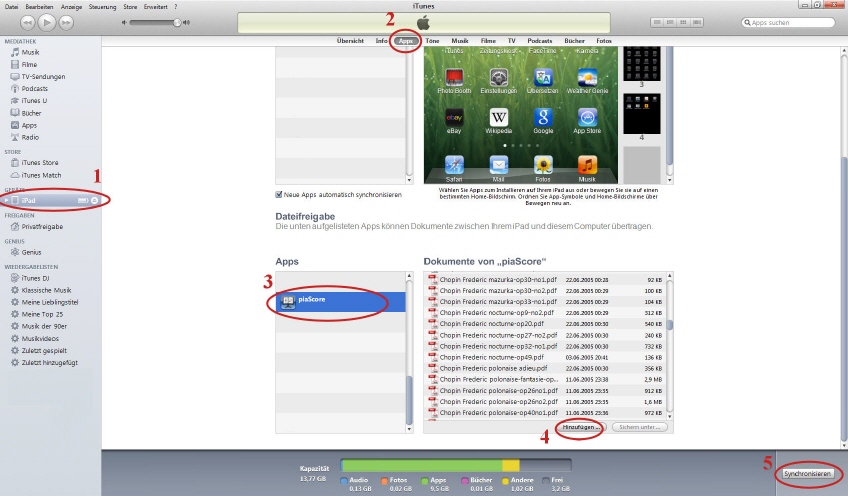The image size is (848, 496).
Task: Open Genius in the sidebar
Action: point(31,252)
